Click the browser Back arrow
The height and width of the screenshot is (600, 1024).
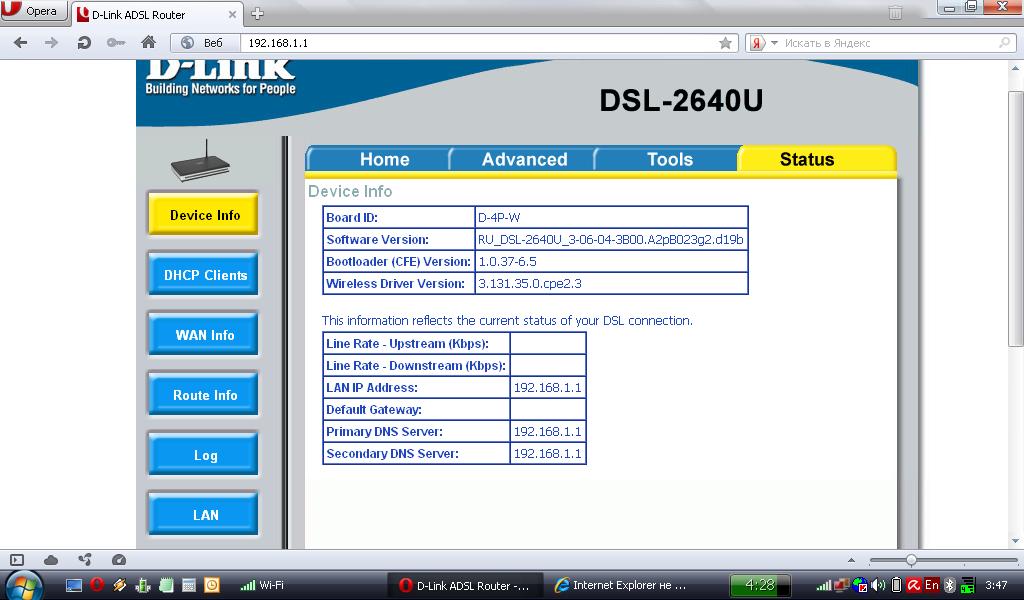(20, 43)
